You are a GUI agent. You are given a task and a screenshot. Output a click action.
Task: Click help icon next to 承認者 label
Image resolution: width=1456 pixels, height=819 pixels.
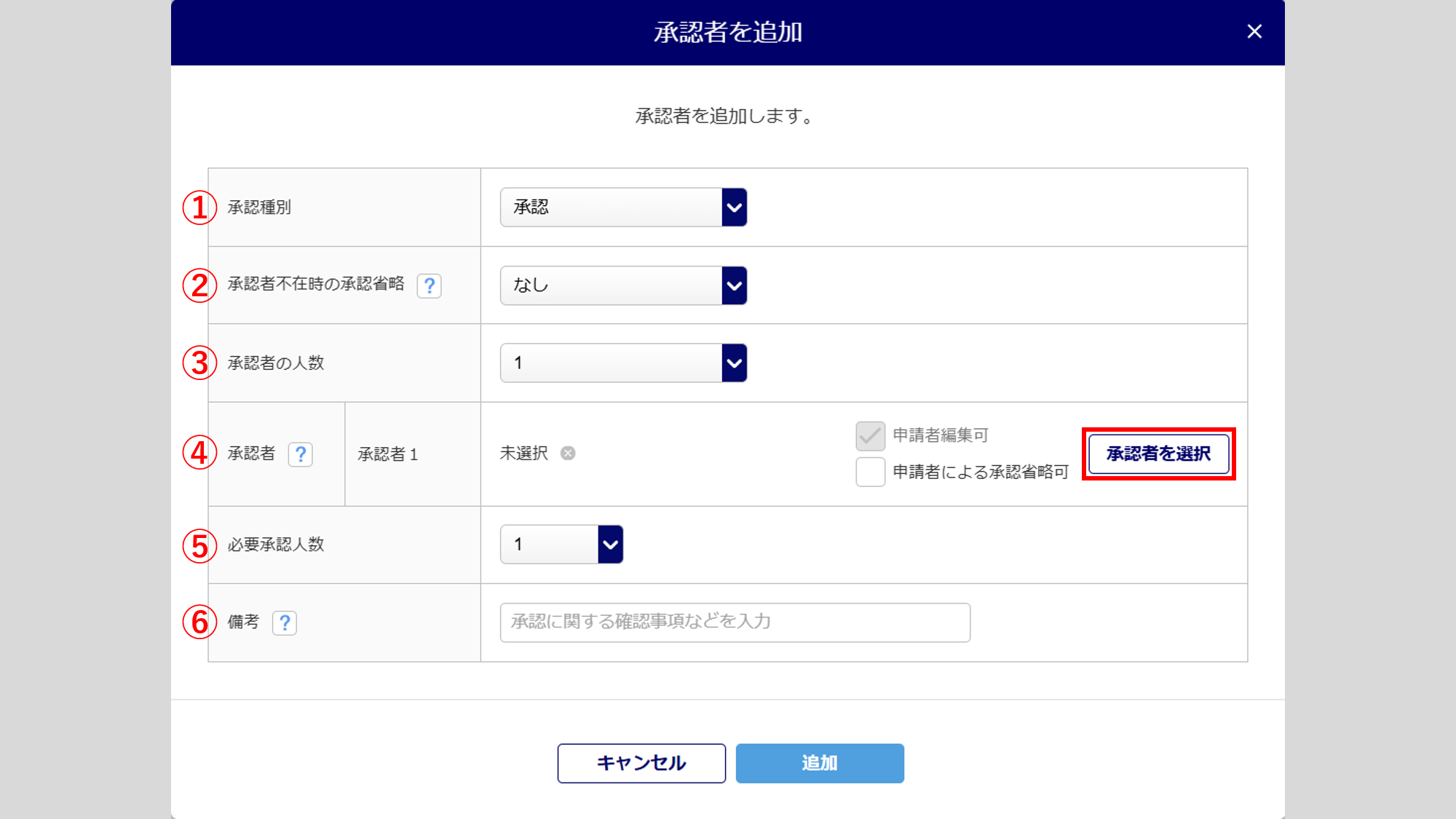click(x=301, y=454)
